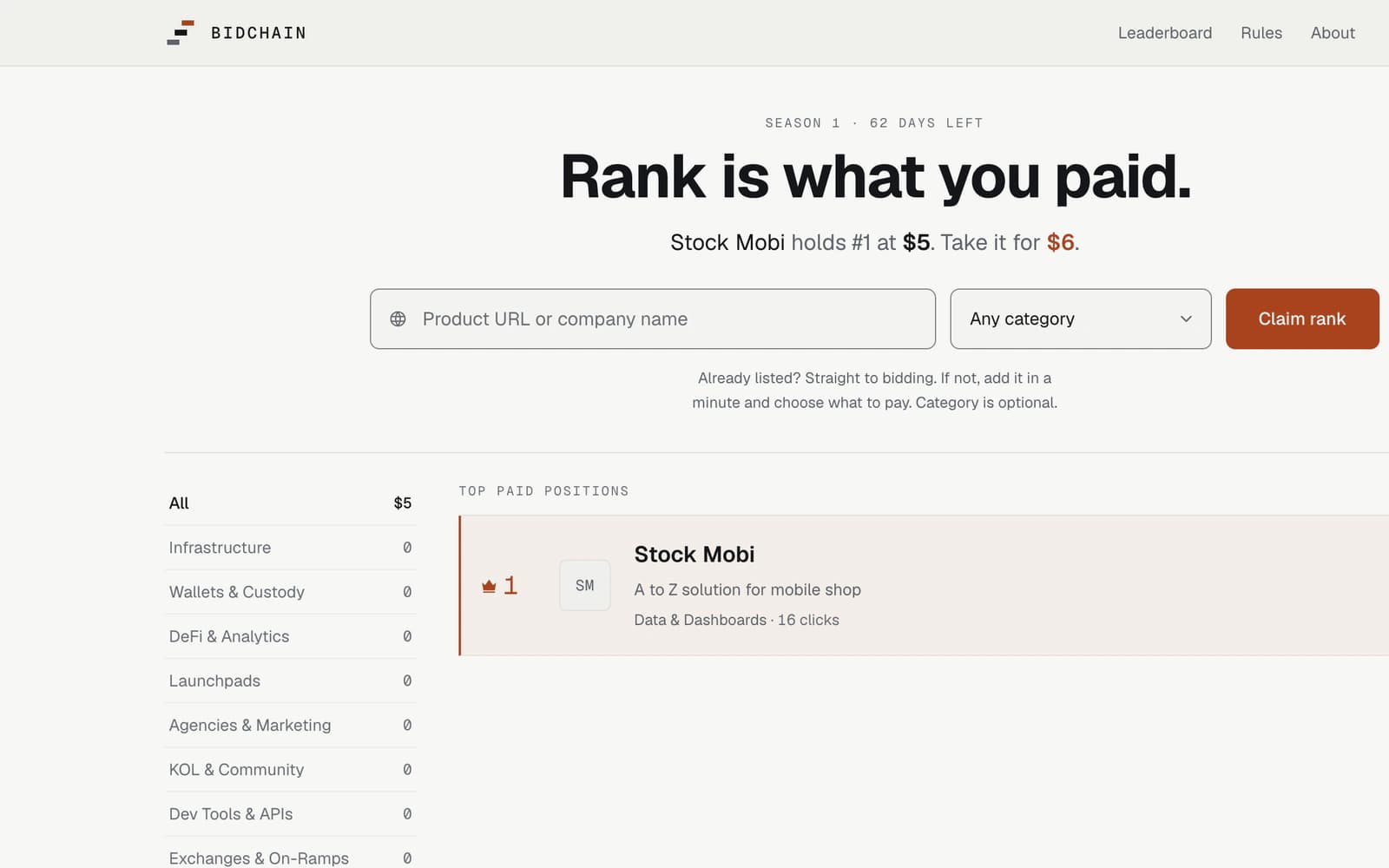Click the 'Stock Mobi' name in the subtitle
This screenshot has width=1389, height=868.
click(x=727, y=242)
